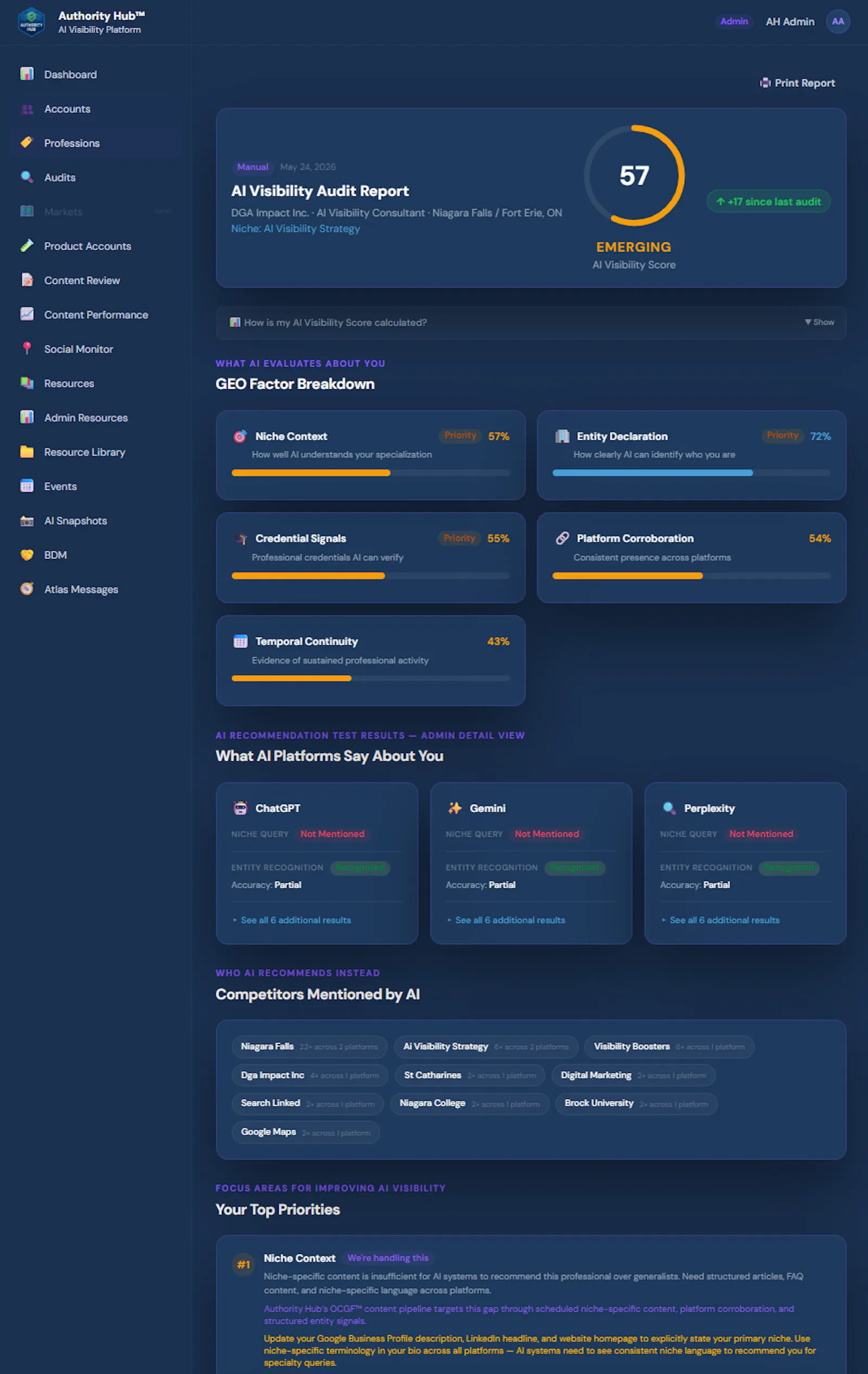Click the Niche Context 57% progress bar
868x1374 pixels.
(x=371, y=473)
